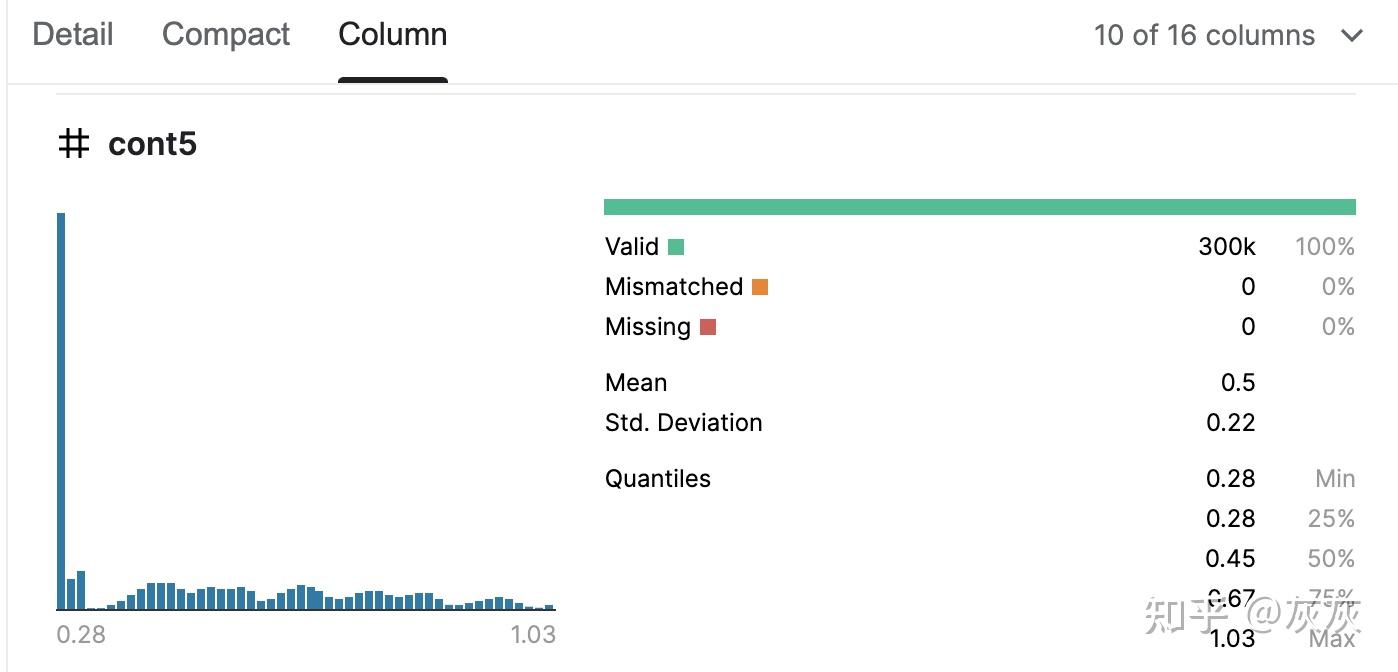Expand the 10 of 16 columns dropdown
1398x672 pixels.
1228,36
